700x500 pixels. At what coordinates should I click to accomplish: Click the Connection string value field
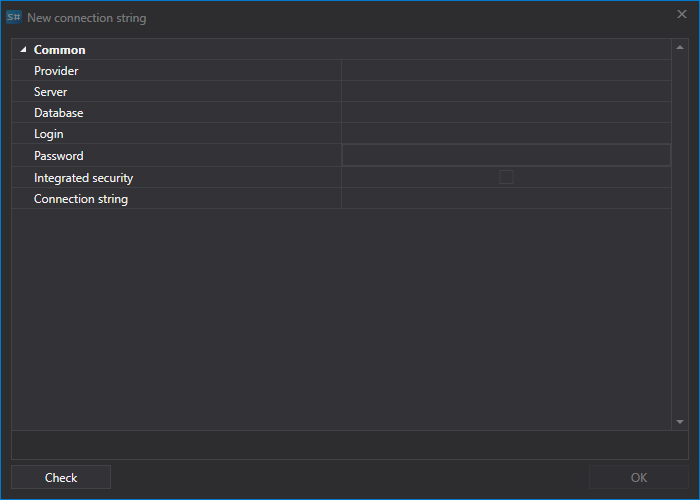[506, 199]
